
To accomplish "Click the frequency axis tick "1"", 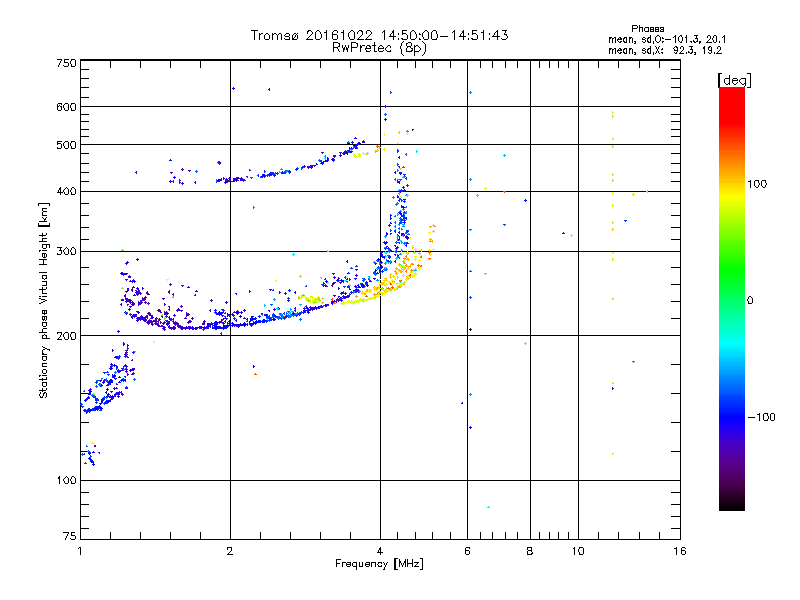I will coord(80,551).
